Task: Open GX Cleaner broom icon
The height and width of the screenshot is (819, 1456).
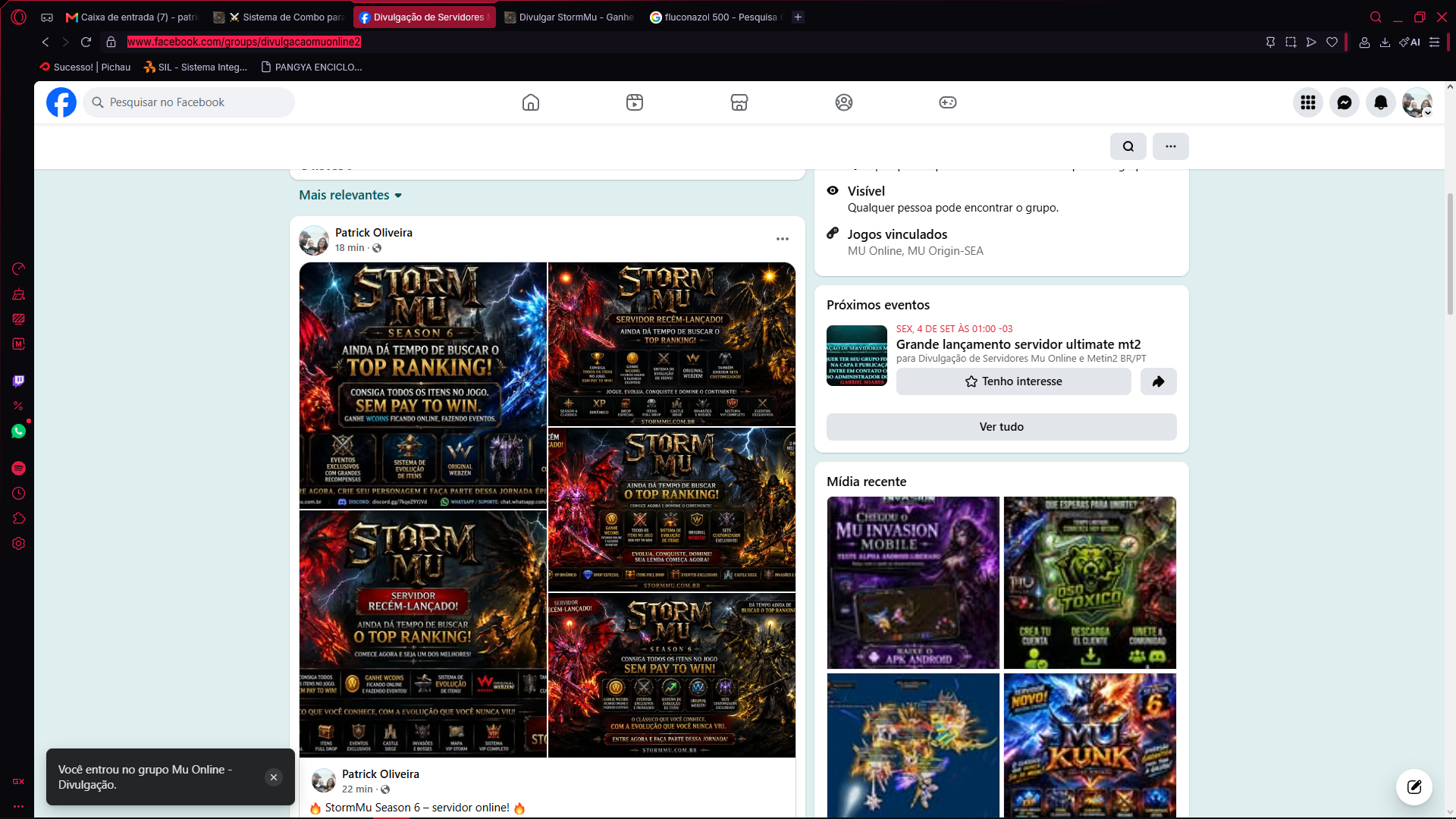Action: pos(19,294)
